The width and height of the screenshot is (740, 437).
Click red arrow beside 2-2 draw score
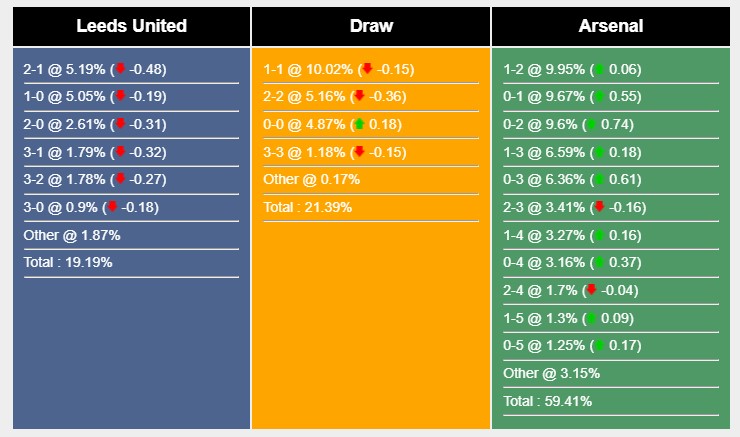(x=359, y=97)
